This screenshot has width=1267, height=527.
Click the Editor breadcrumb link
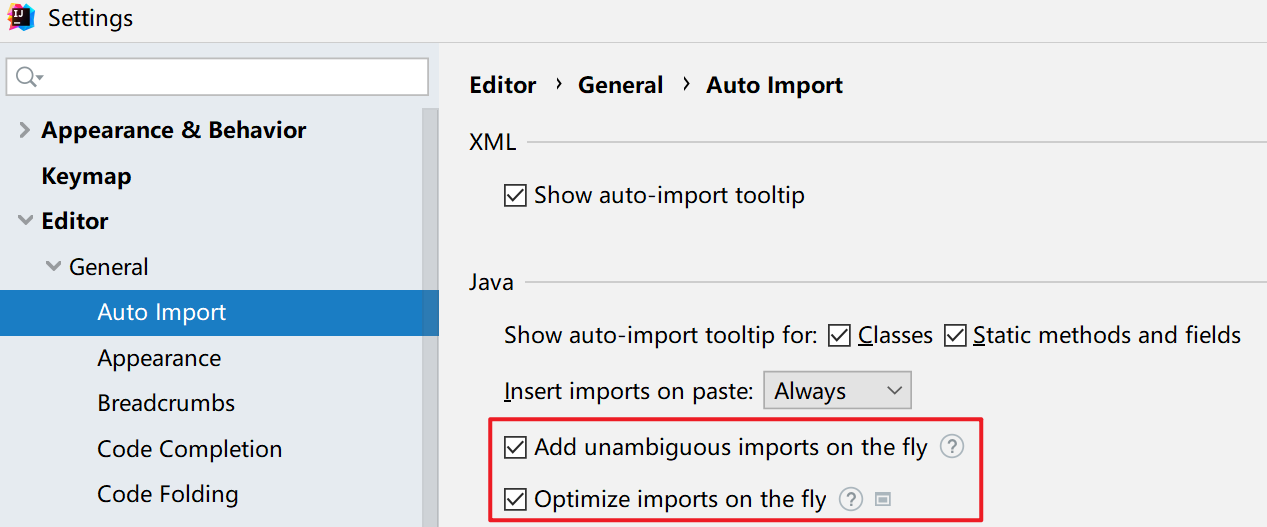pyautogui.click(x=503, y=86)
